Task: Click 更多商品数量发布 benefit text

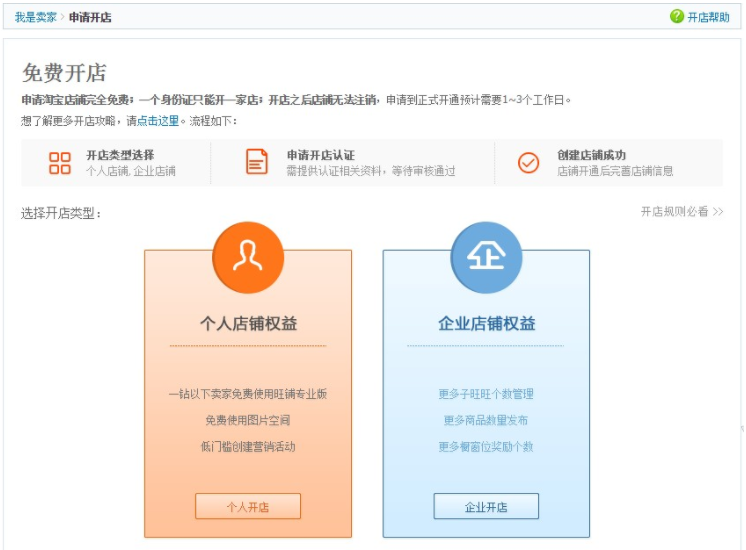Action: pos(486,420)
